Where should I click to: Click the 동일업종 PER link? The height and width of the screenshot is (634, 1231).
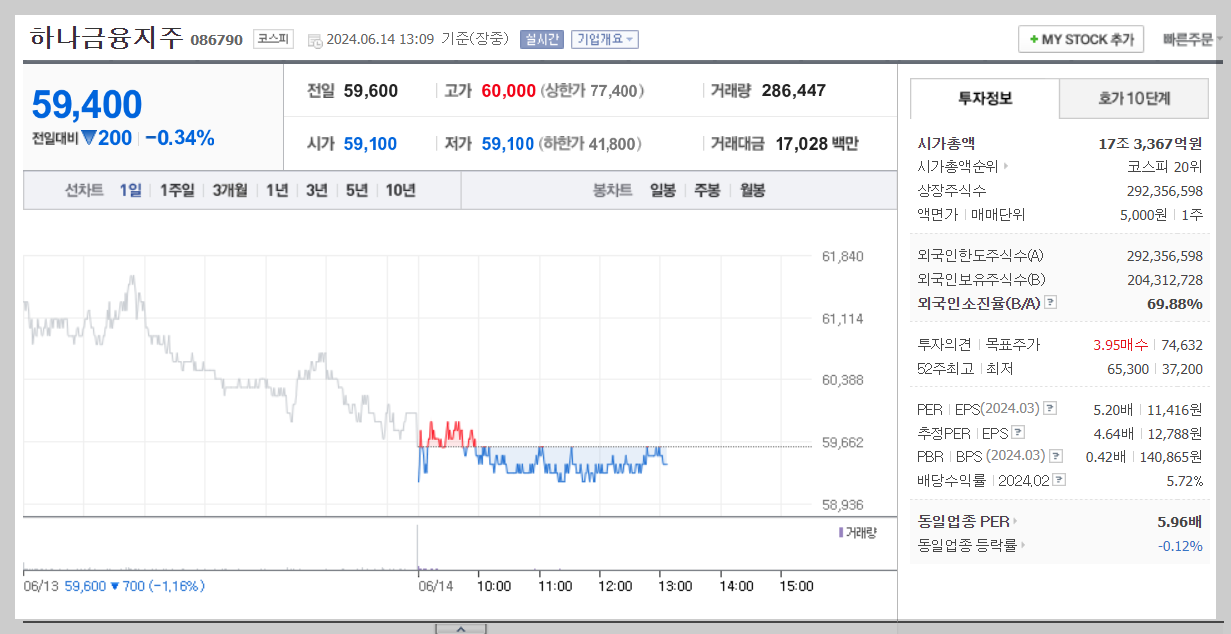tap(965, 521)
